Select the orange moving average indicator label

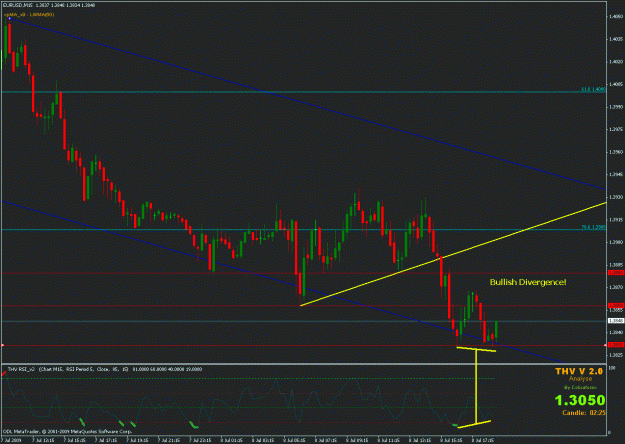point(29,14)
